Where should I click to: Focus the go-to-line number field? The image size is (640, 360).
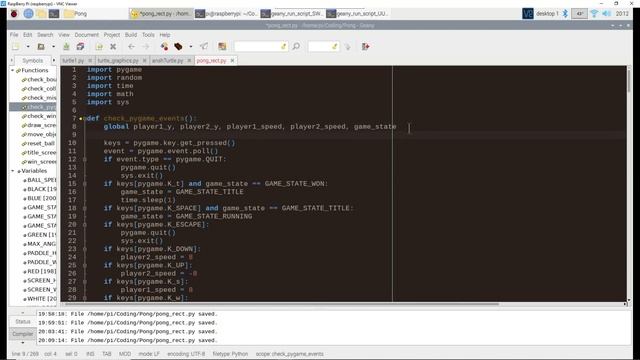coord(324,47)
